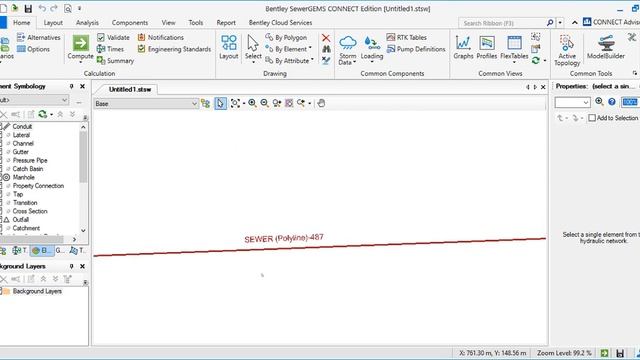Click the zoom-to magnifier in Properties panel

point(599,102)
